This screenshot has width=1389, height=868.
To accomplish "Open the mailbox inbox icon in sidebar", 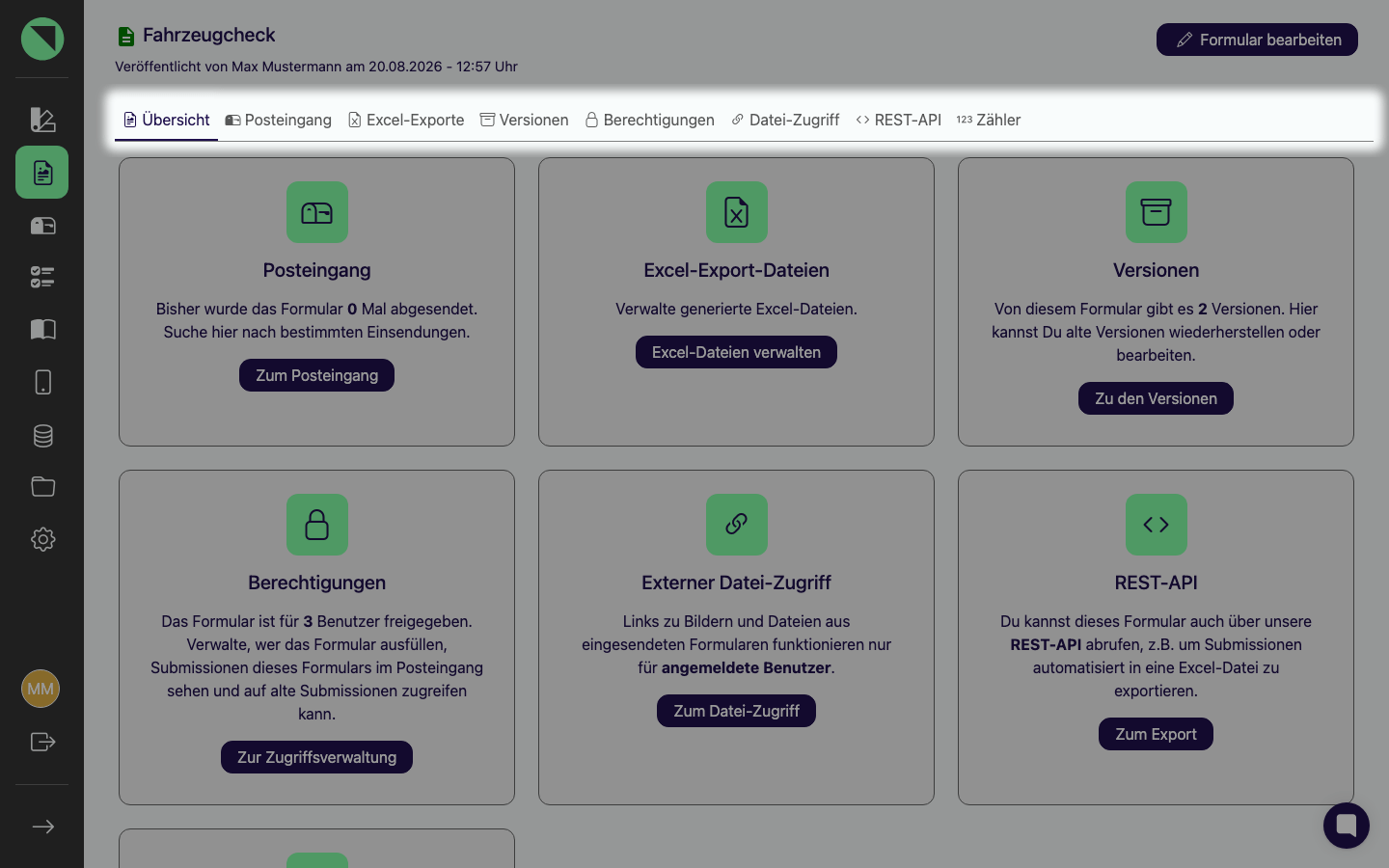I will click(42, 226).
